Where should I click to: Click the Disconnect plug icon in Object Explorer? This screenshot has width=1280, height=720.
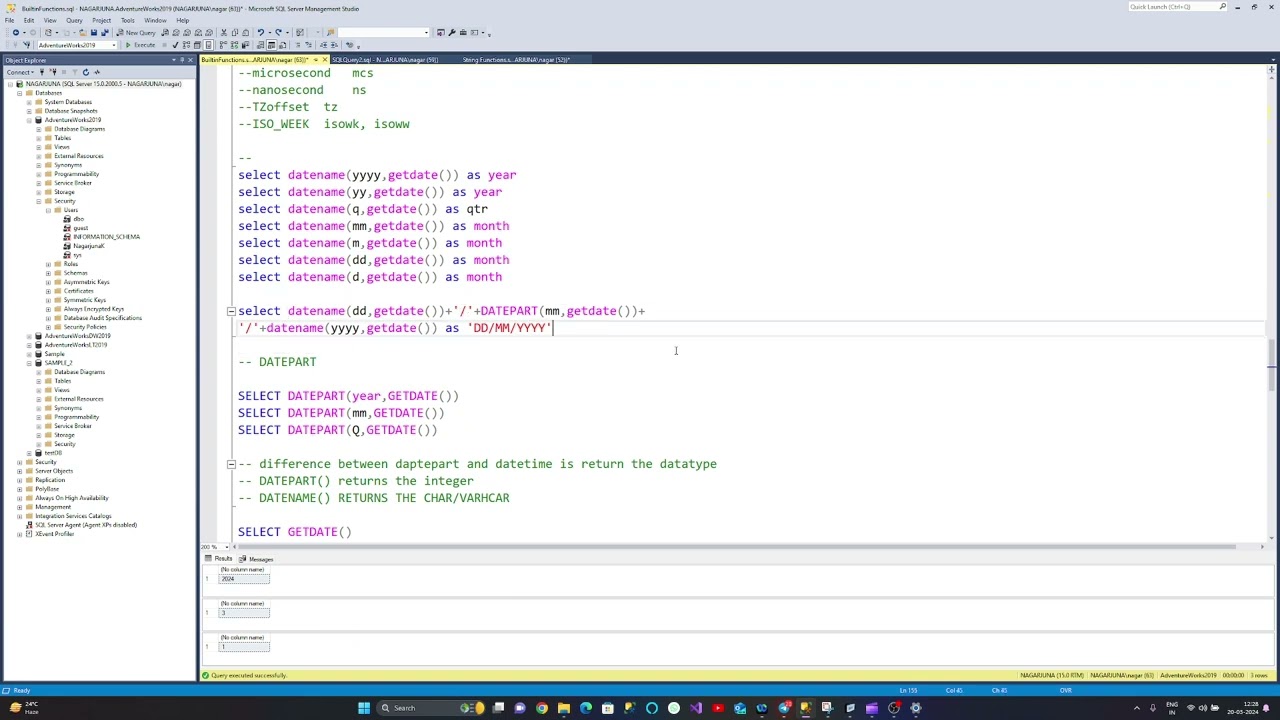pos(54,72)
